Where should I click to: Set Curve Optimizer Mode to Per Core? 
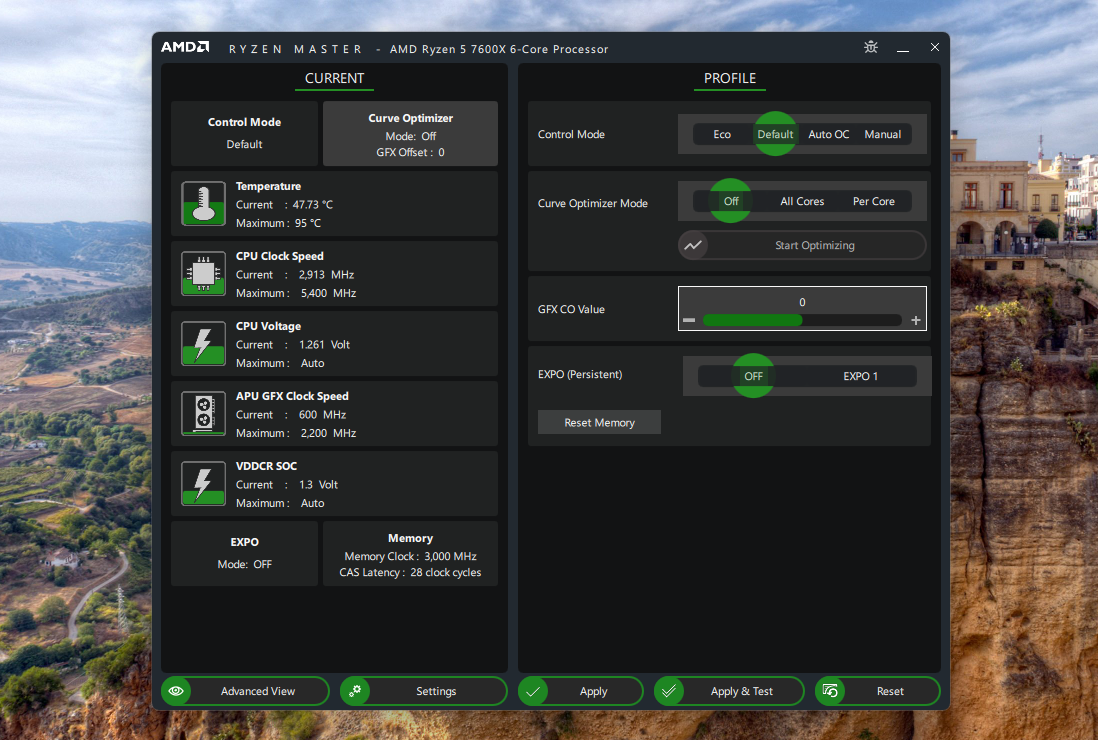point(874,202)
